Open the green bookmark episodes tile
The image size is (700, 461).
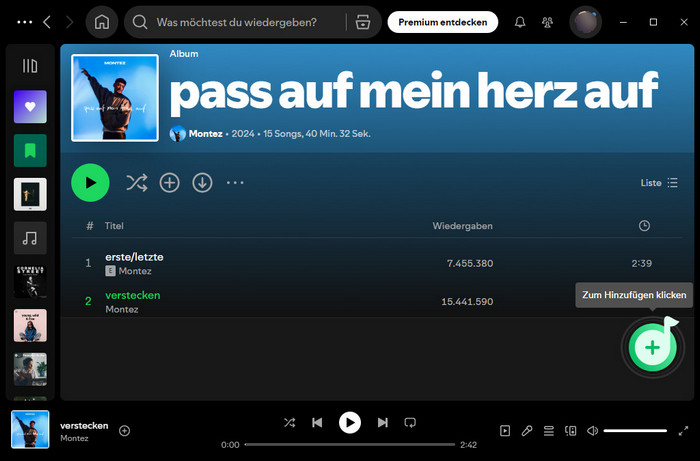pyautogui.click(x=30, y=150)
